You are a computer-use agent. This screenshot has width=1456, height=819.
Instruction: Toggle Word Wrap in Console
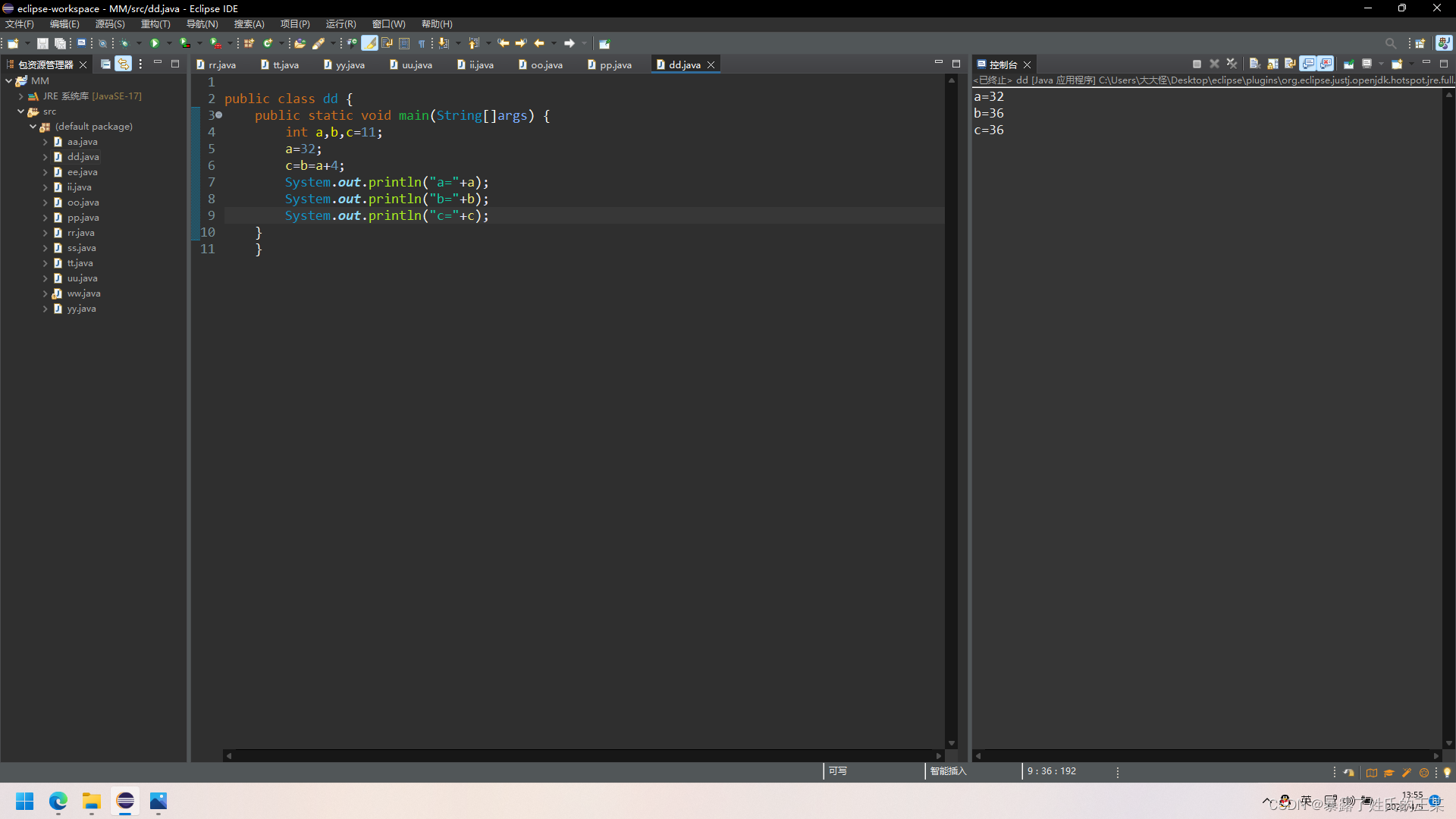[1290, 64]
